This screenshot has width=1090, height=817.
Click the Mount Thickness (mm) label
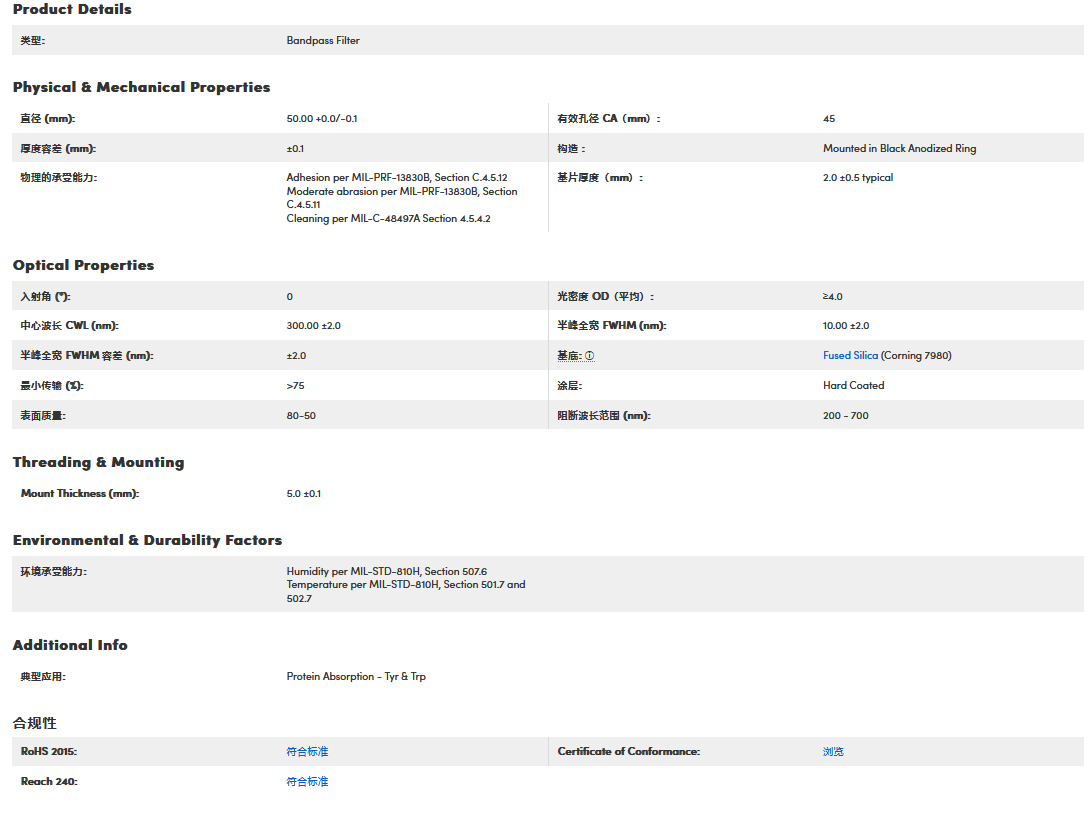(79, 494)
